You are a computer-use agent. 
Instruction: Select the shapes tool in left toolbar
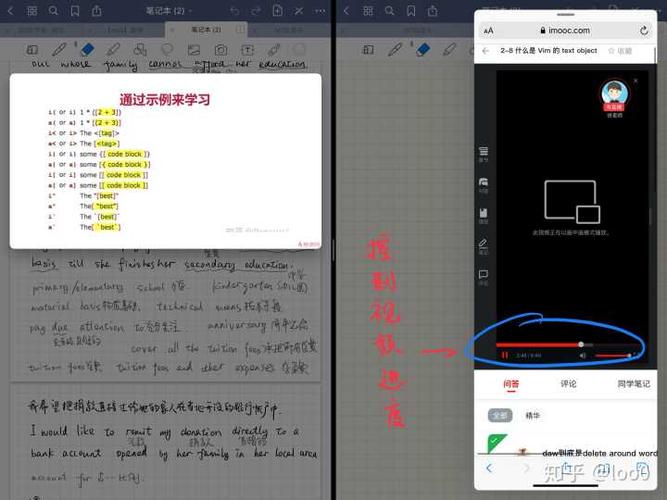140,49
